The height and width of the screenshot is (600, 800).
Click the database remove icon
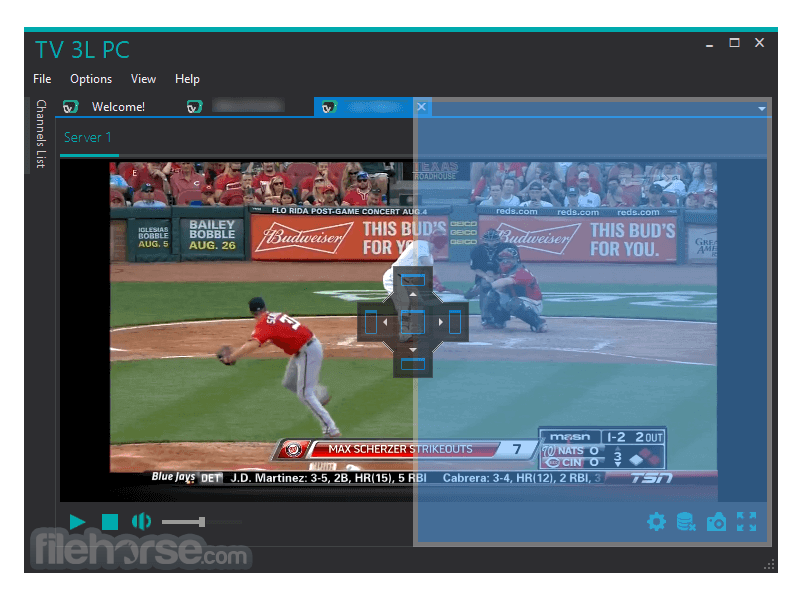click(x=686, y=522)
